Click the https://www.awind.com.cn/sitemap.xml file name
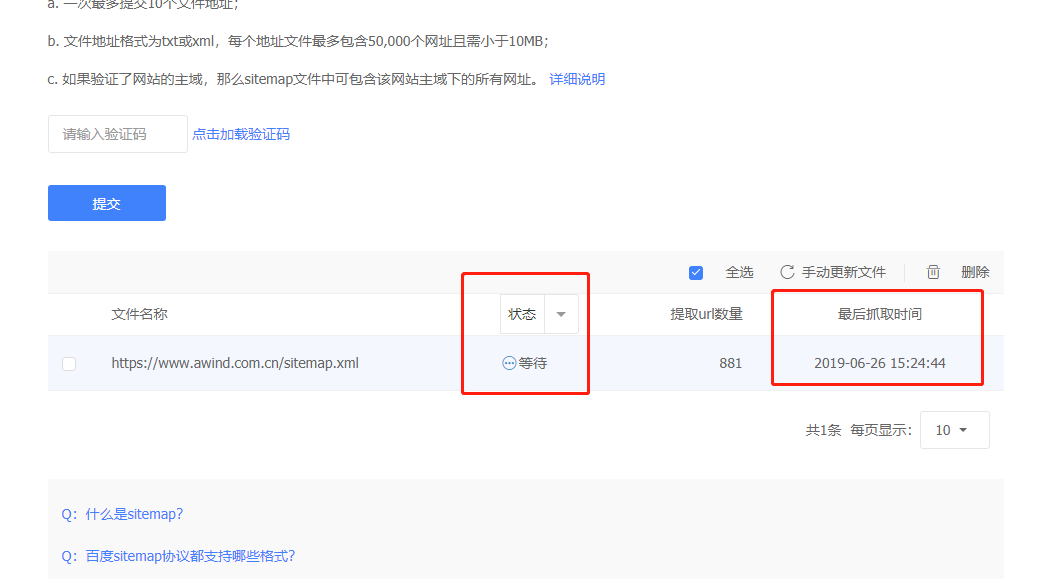Screen dimensions: 1058x579 pyautogui.click(x=235, y=363)
